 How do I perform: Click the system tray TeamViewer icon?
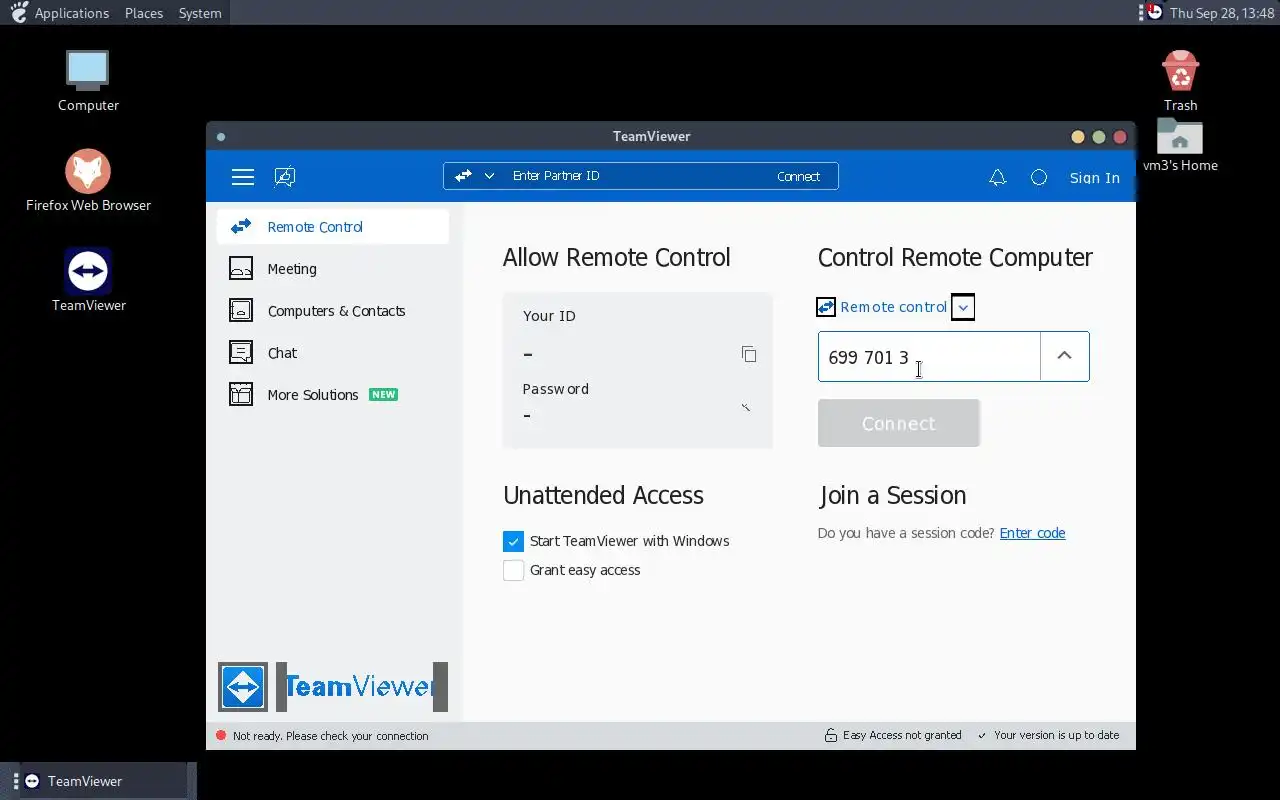(x=1154, y=12)
